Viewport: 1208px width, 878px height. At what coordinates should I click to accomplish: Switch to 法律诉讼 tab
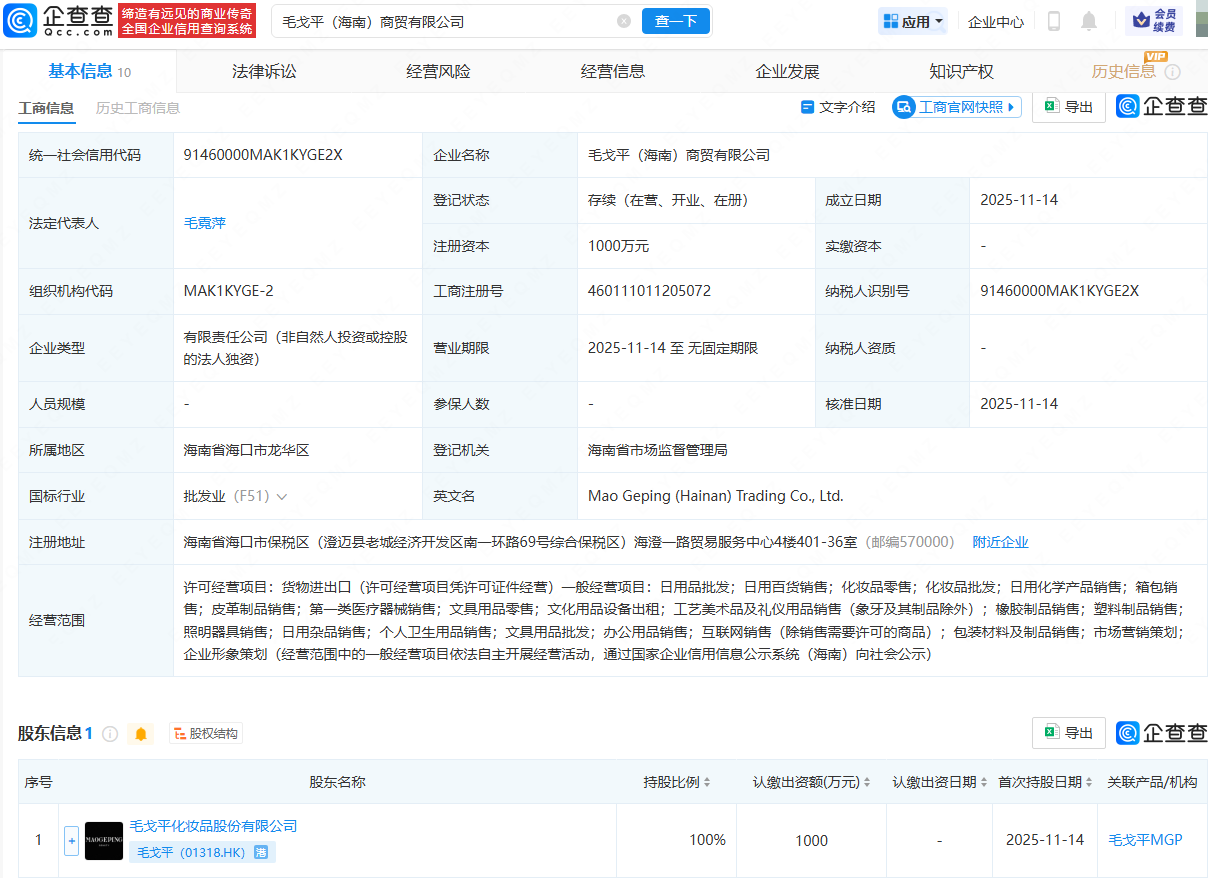(x=264, y=72)
